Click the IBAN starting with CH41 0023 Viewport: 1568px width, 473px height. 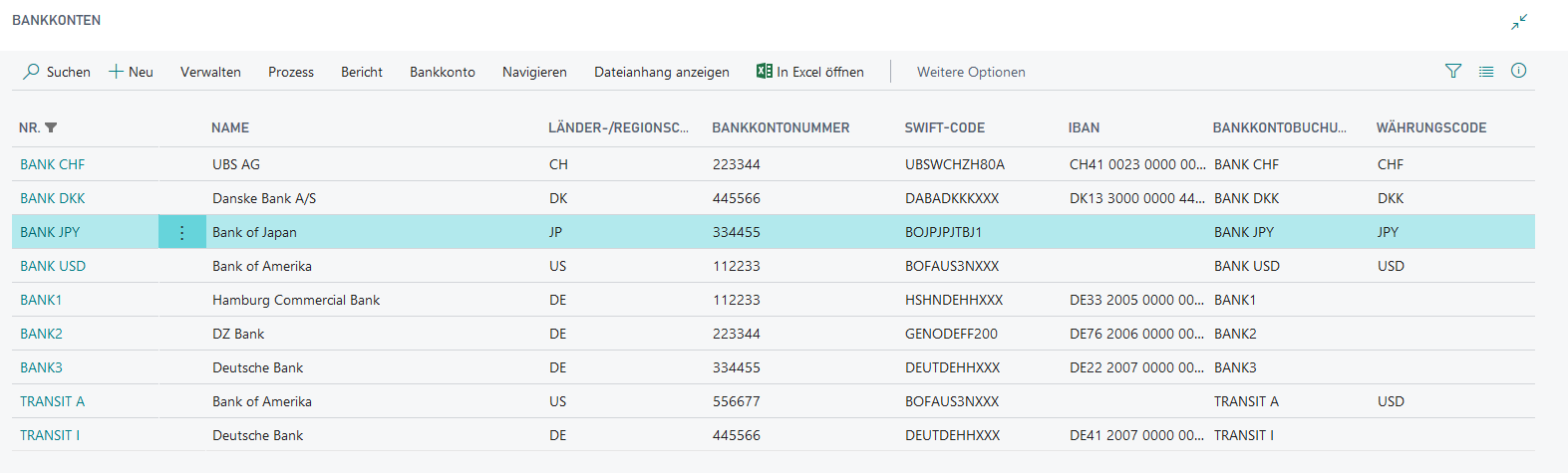(x=1137, y=164)
